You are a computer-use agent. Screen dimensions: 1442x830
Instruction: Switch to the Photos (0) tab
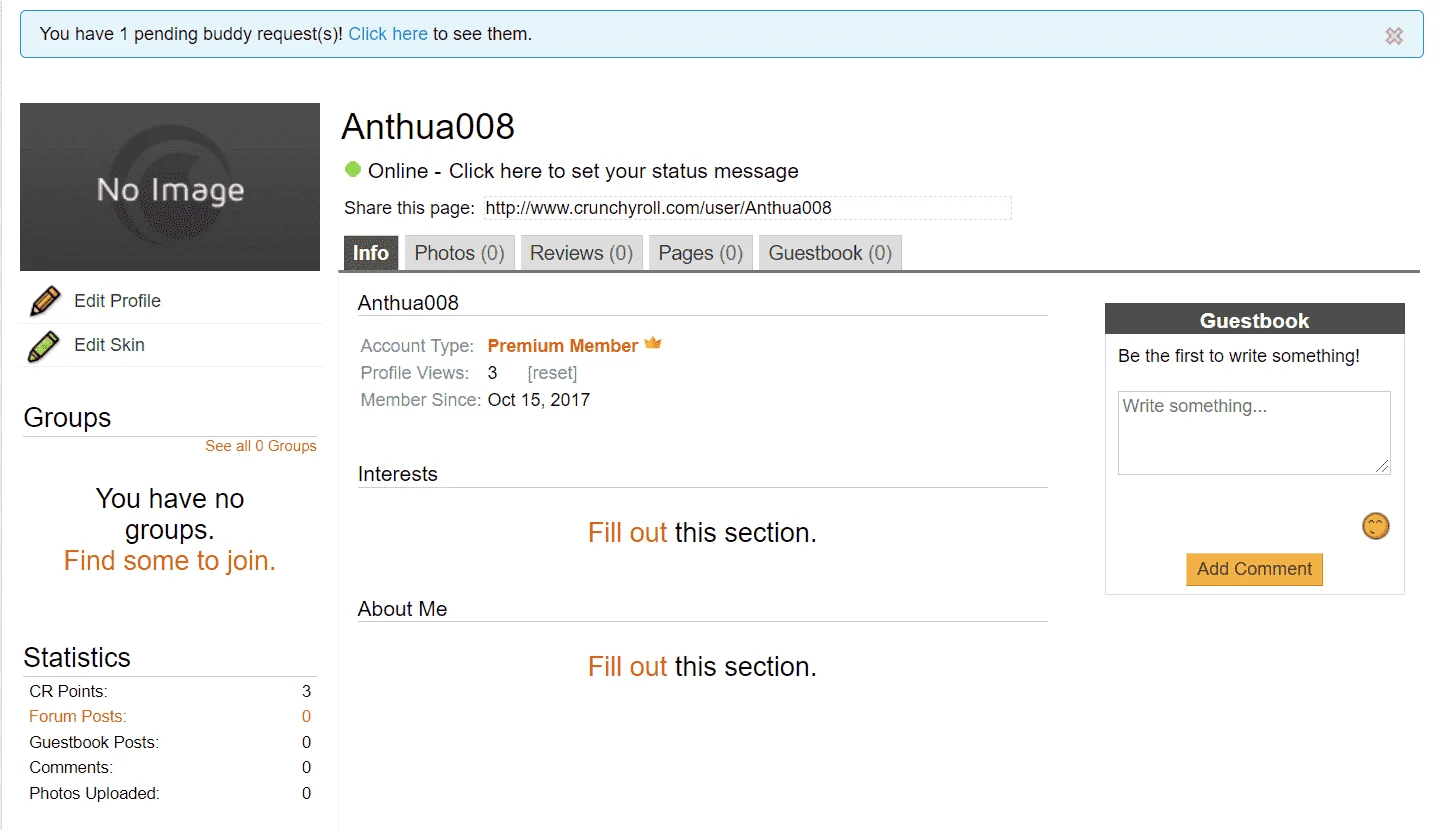(459, 253)
